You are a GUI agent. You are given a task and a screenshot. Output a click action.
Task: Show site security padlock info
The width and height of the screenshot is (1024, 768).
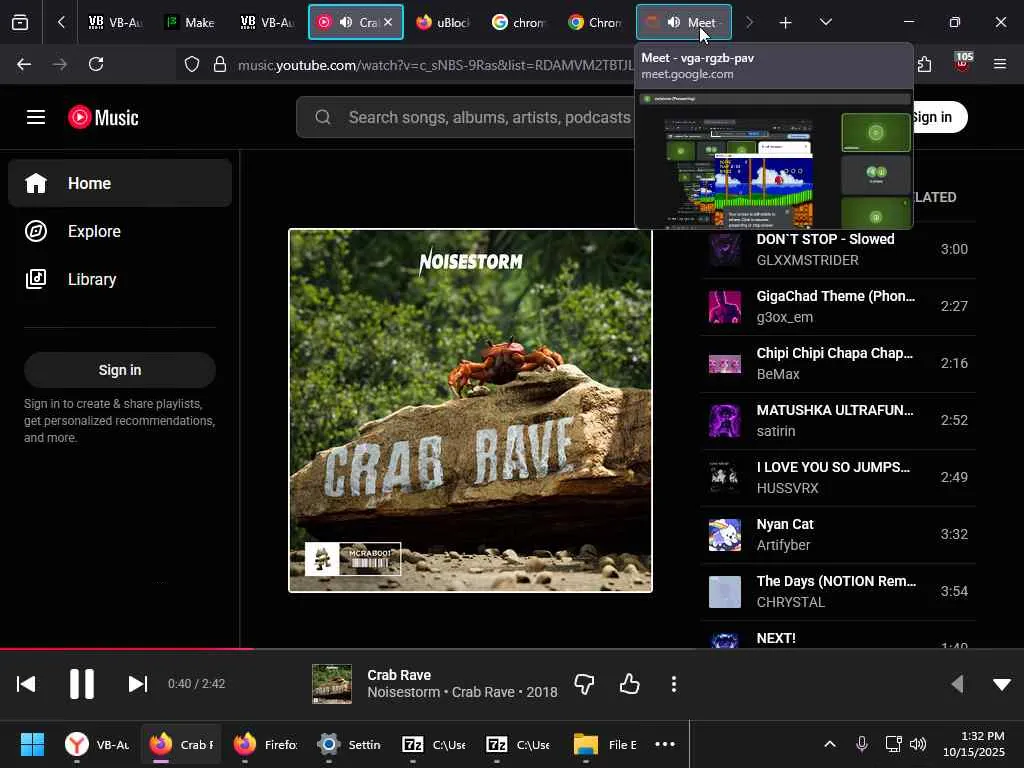[220, 64]
